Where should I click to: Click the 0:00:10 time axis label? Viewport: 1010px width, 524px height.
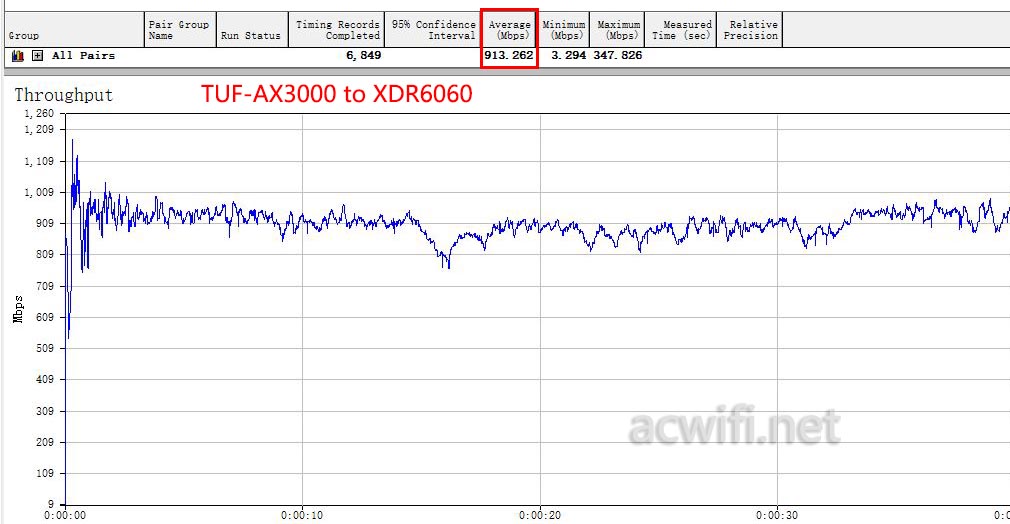pos(302,516)
